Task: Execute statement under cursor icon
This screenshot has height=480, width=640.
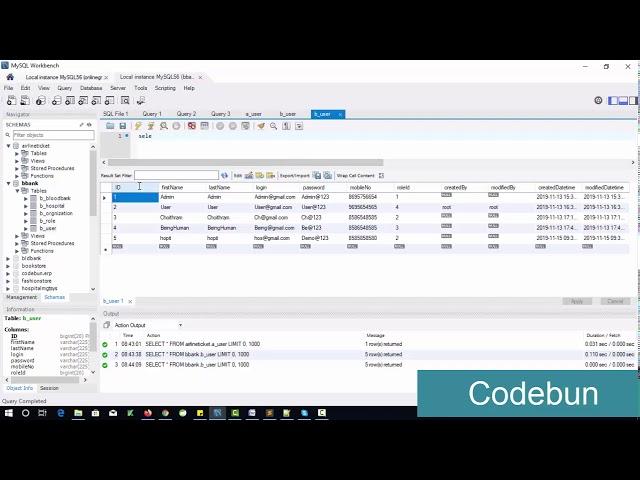Action: (x=151, y=126)
